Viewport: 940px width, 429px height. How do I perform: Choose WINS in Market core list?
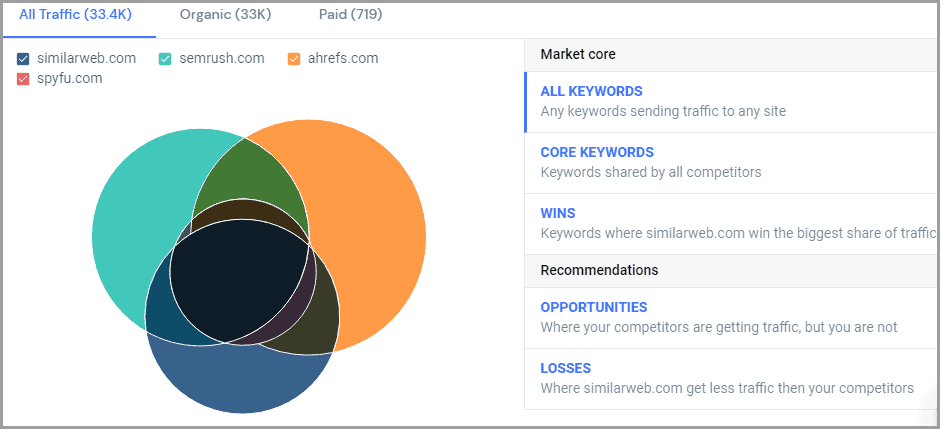tap(558, 213)
